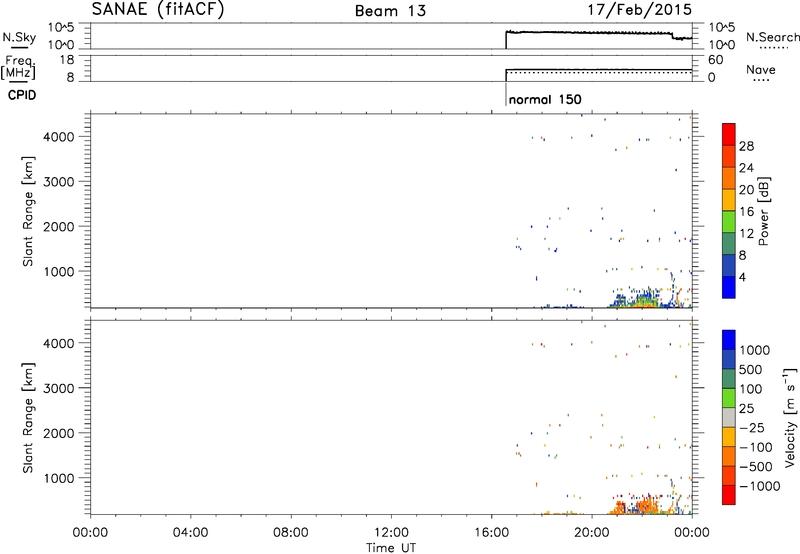Click the Velocity colorbar -500 tick label
The image size is (800, 554).
756,466
